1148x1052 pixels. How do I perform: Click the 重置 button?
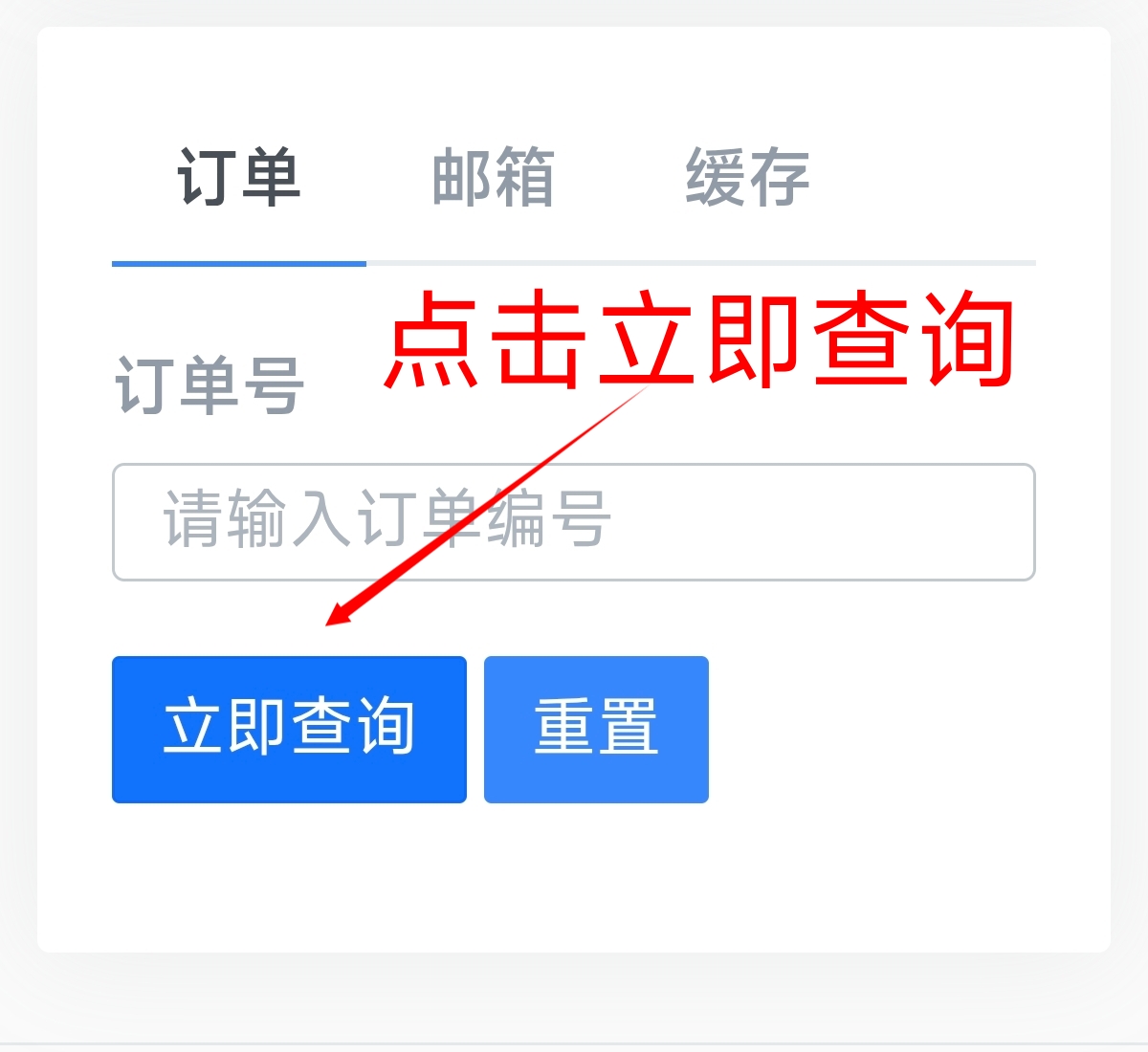point(596,730)
